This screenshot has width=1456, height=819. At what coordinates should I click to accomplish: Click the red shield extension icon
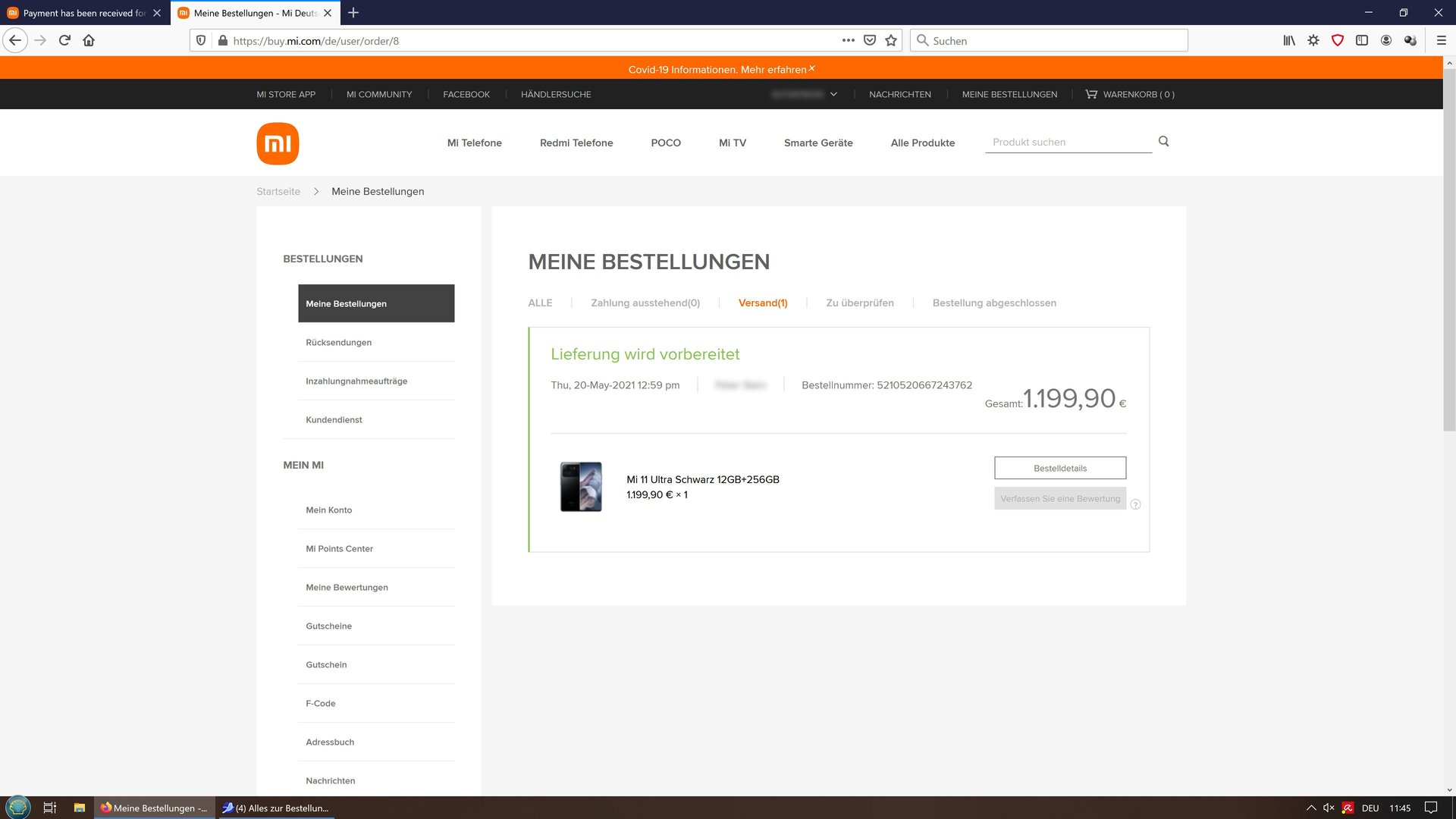tap(1338, 40)
